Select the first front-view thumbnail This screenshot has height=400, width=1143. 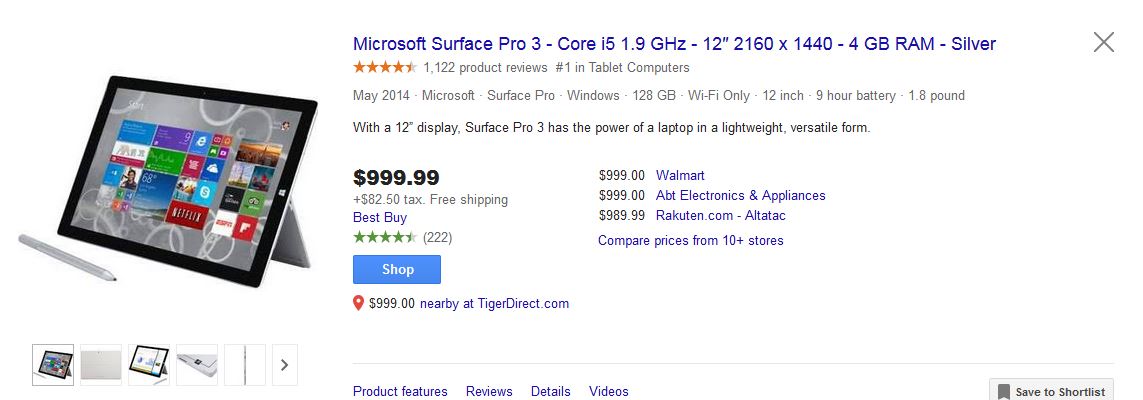coord(53,365)
